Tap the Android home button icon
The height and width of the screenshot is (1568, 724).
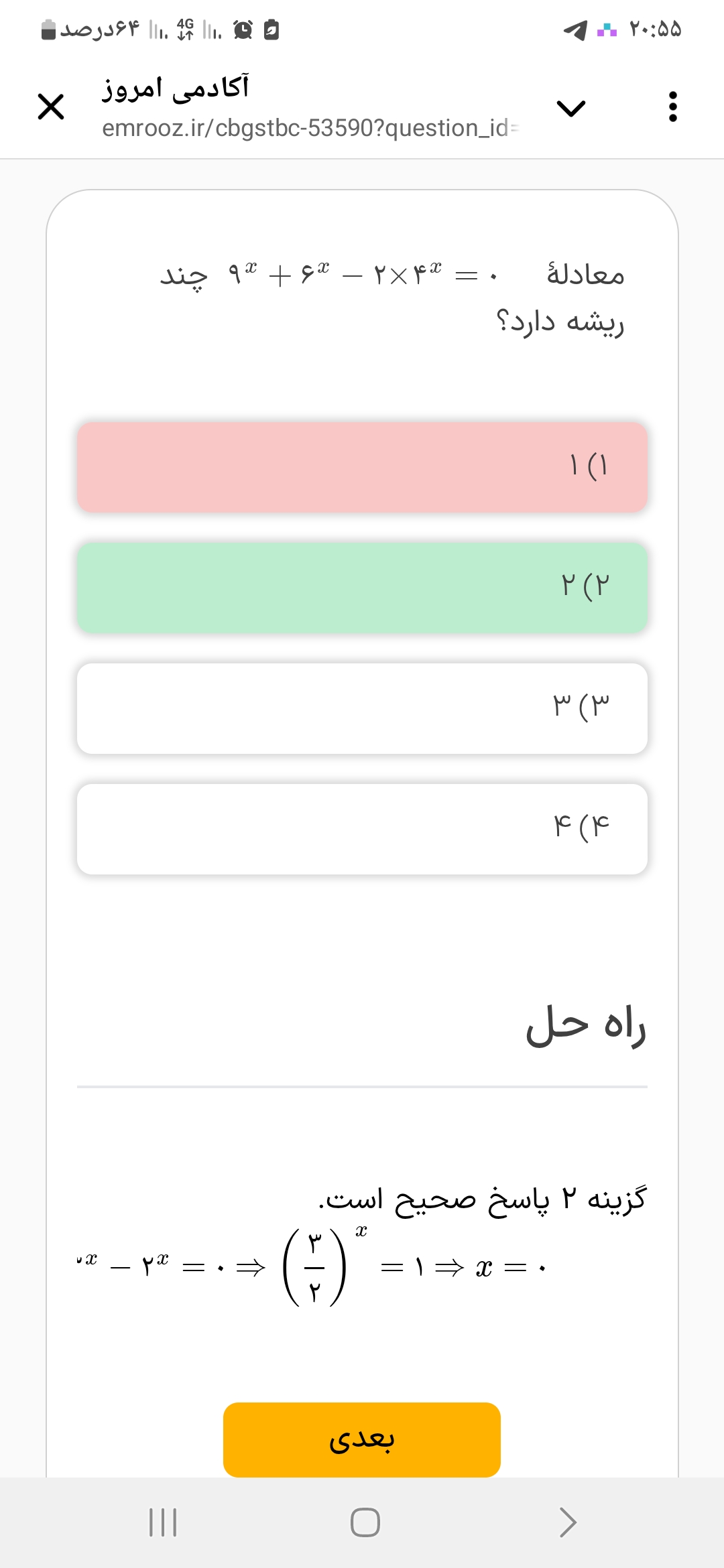click(x=365, y=1522)
